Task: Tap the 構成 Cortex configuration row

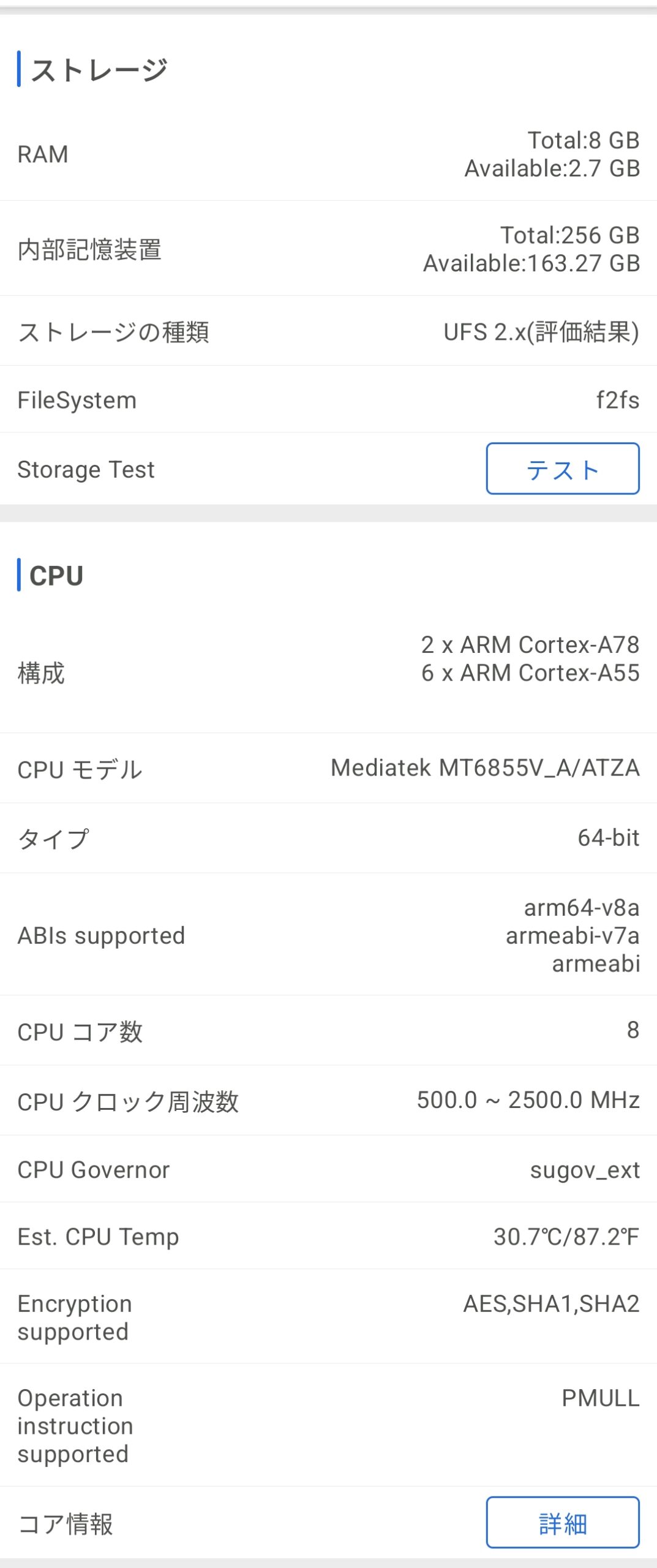Action: 328,672
